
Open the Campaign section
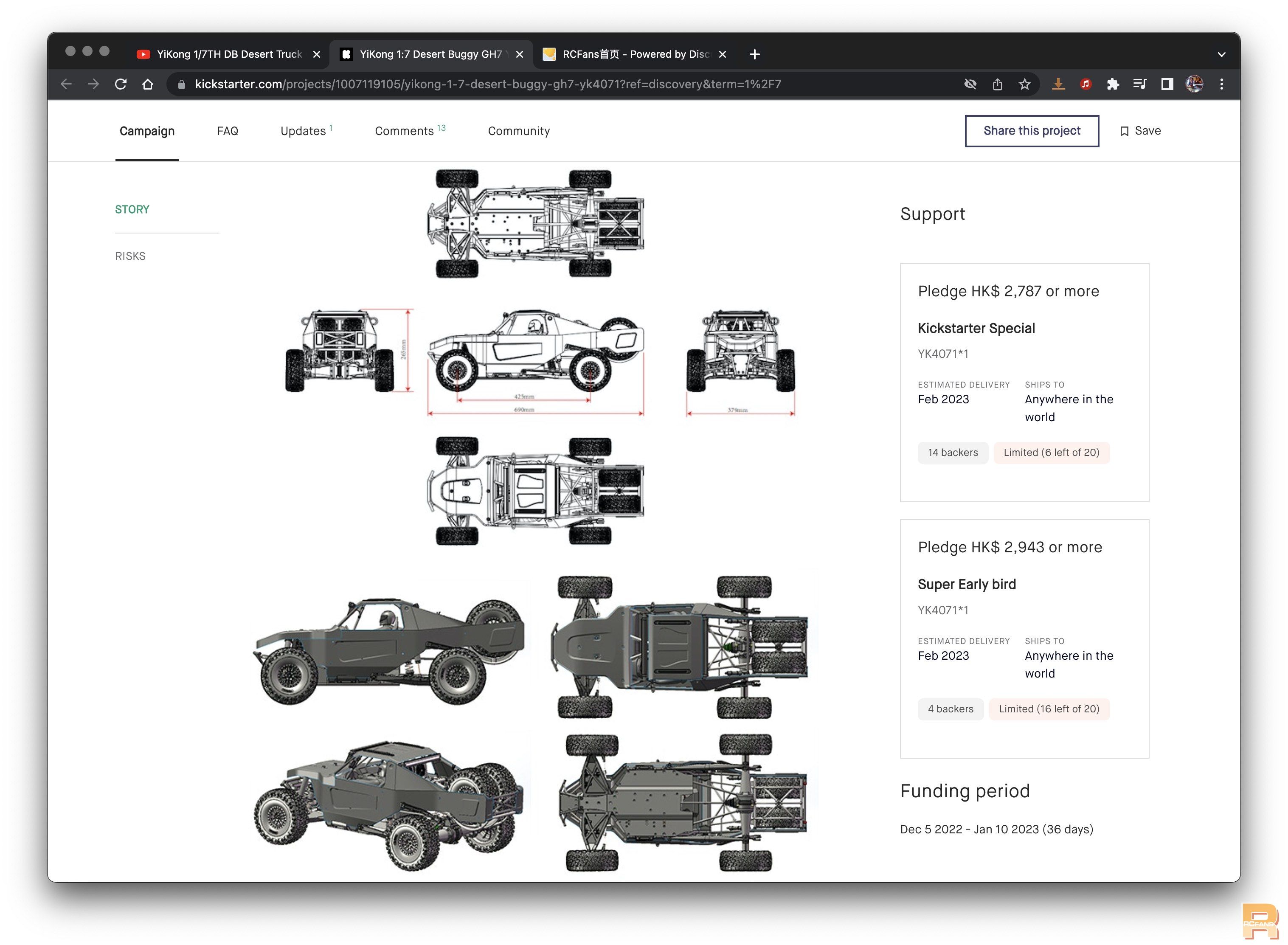(x=147, y=131)
